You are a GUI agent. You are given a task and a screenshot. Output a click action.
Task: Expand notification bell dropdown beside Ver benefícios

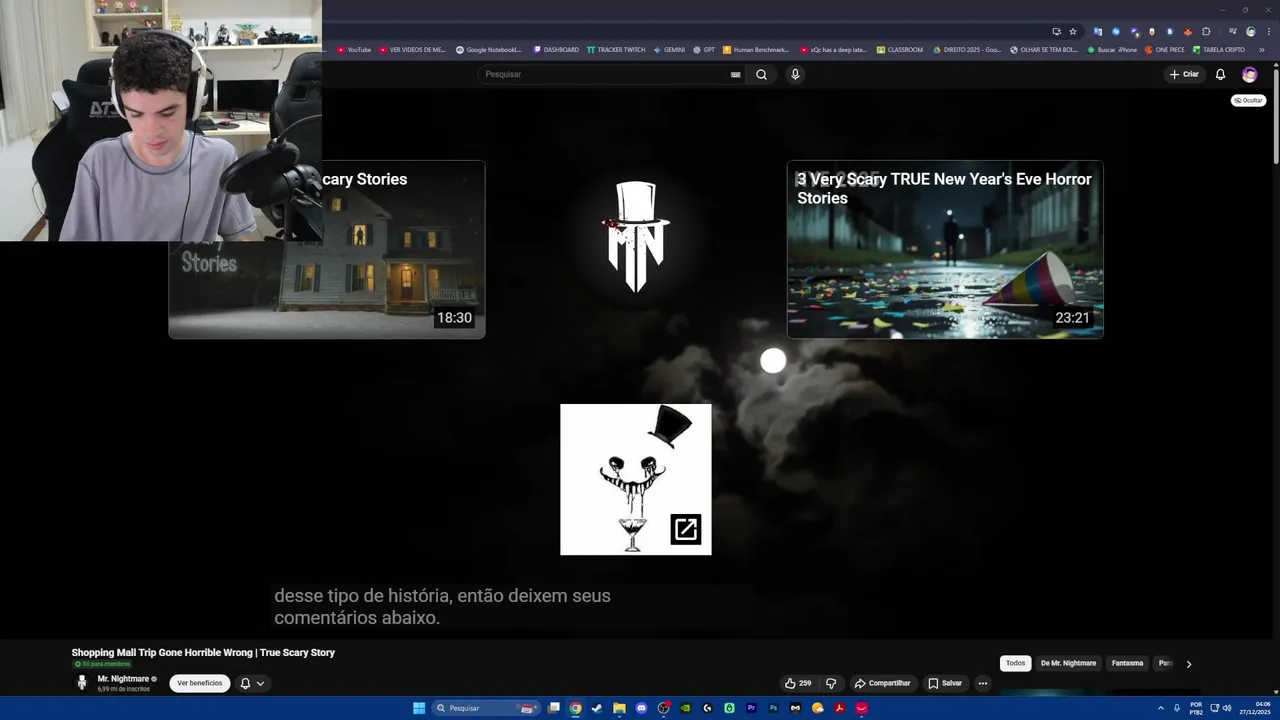(252, 683)
